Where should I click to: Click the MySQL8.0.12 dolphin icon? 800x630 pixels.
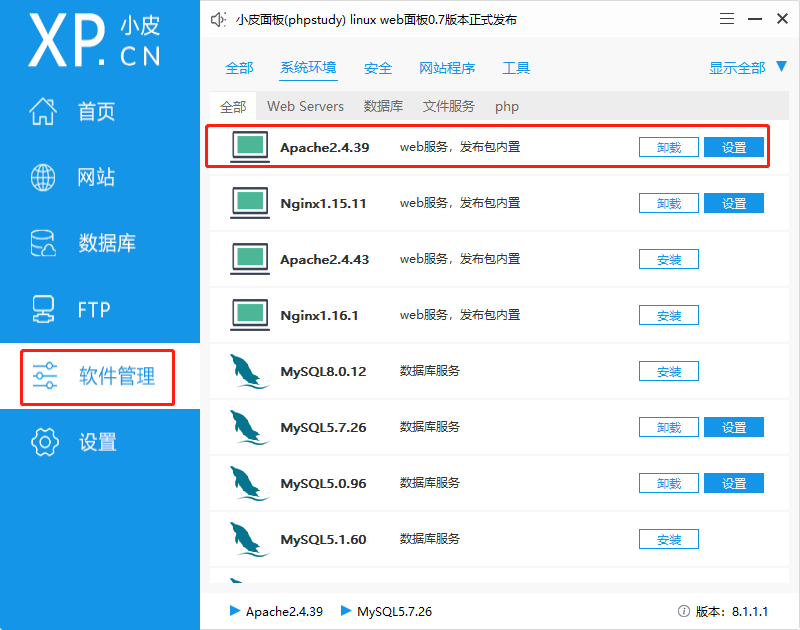pyautogui.click(x=249, y=371)
